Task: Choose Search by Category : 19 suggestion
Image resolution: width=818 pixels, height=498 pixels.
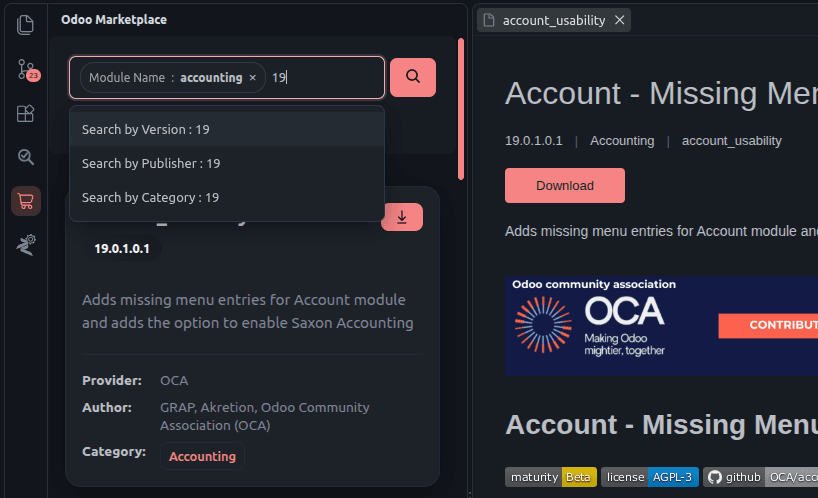Action: [227, 198]
